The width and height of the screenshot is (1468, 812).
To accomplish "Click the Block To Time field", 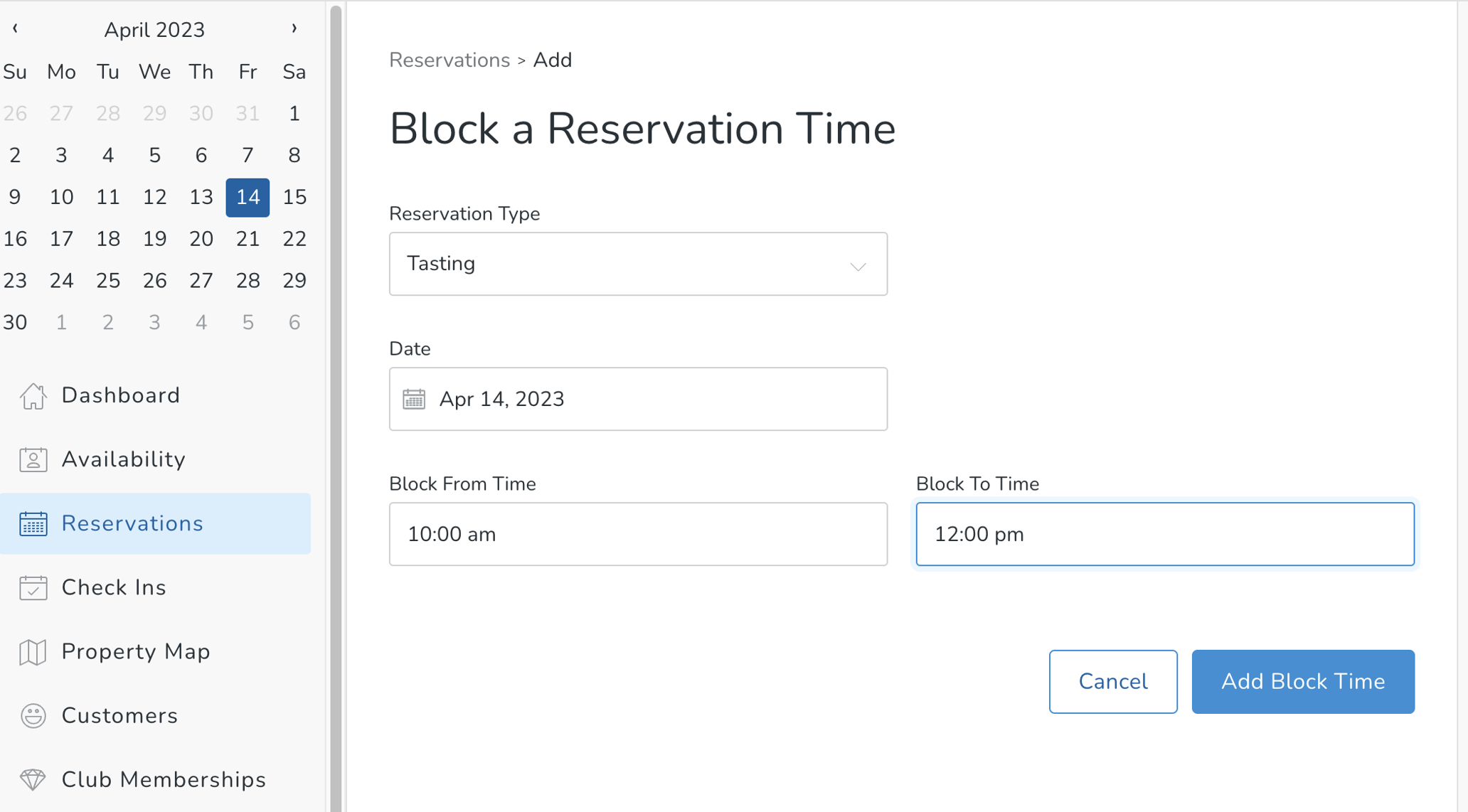I will (x=1164, y=534).
